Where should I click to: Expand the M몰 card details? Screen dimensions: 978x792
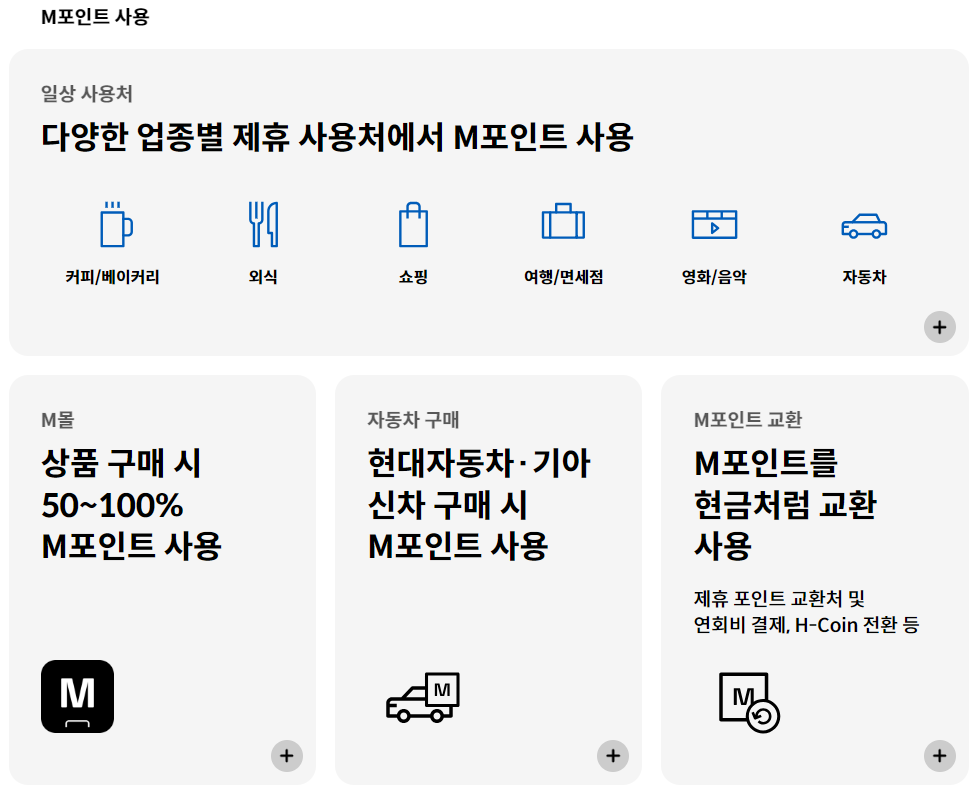click(286, 757)
